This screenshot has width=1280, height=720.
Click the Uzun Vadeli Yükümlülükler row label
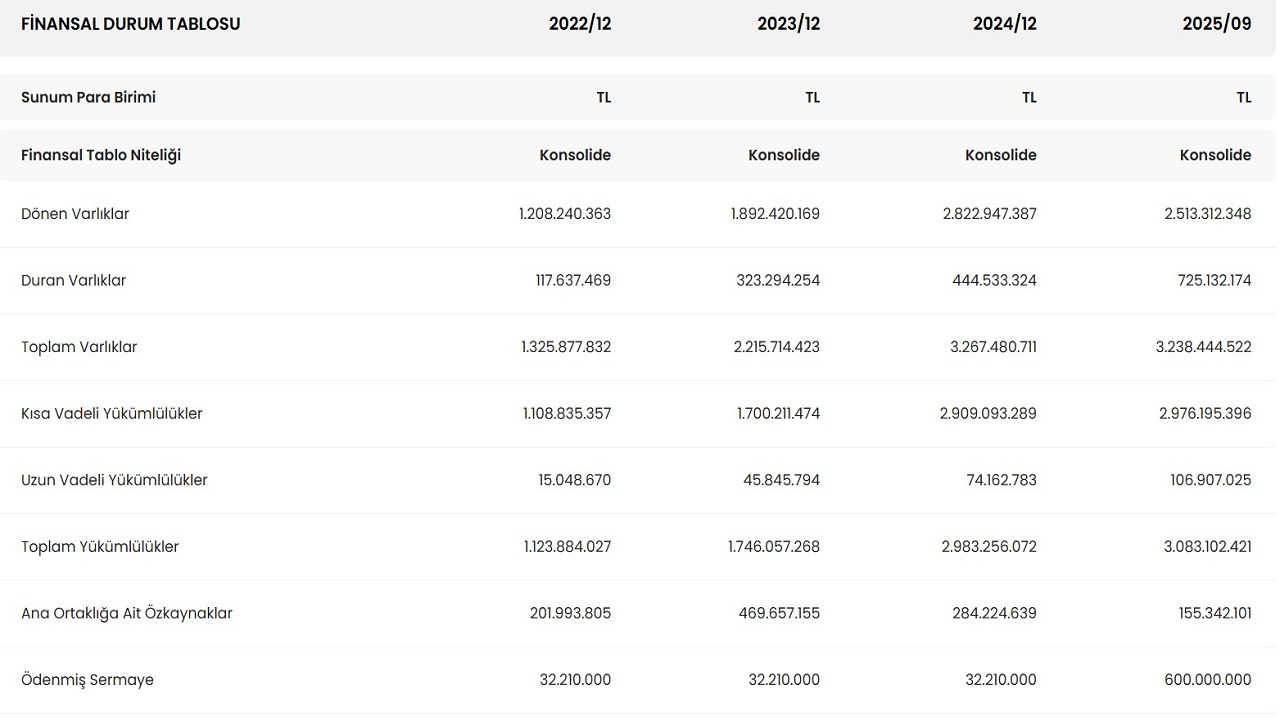(114, 480)
